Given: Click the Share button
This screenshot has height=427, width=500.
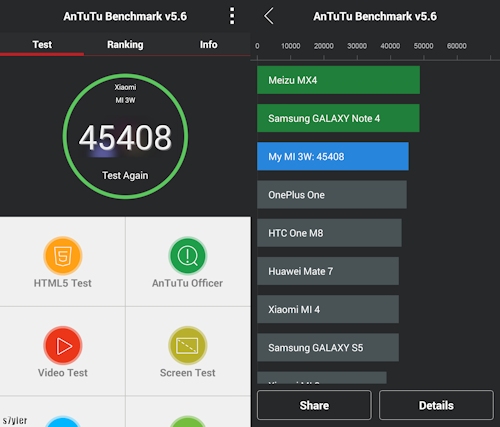Looking at the screenshot, I should tap(314, 405).
